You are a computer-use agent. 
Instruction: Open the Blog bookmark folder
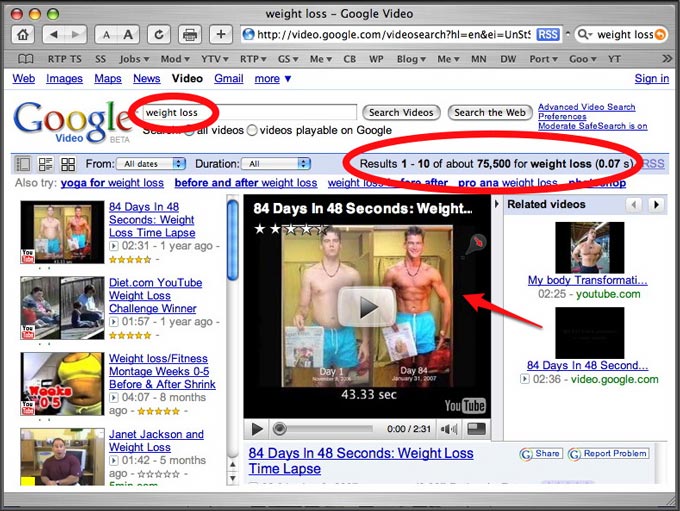411,59
